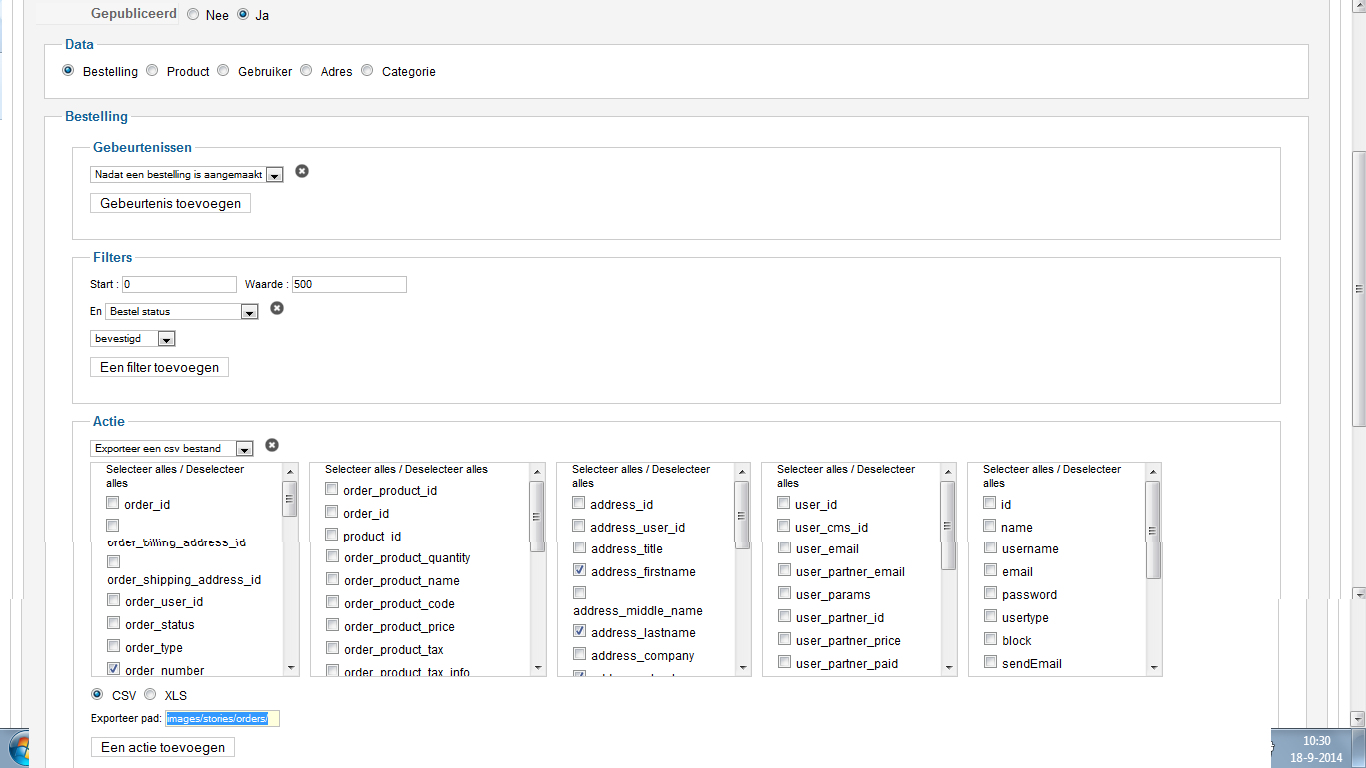Remove the 'Nadat een bestelling is aangemaakt' event

click(x=302, y=171)
